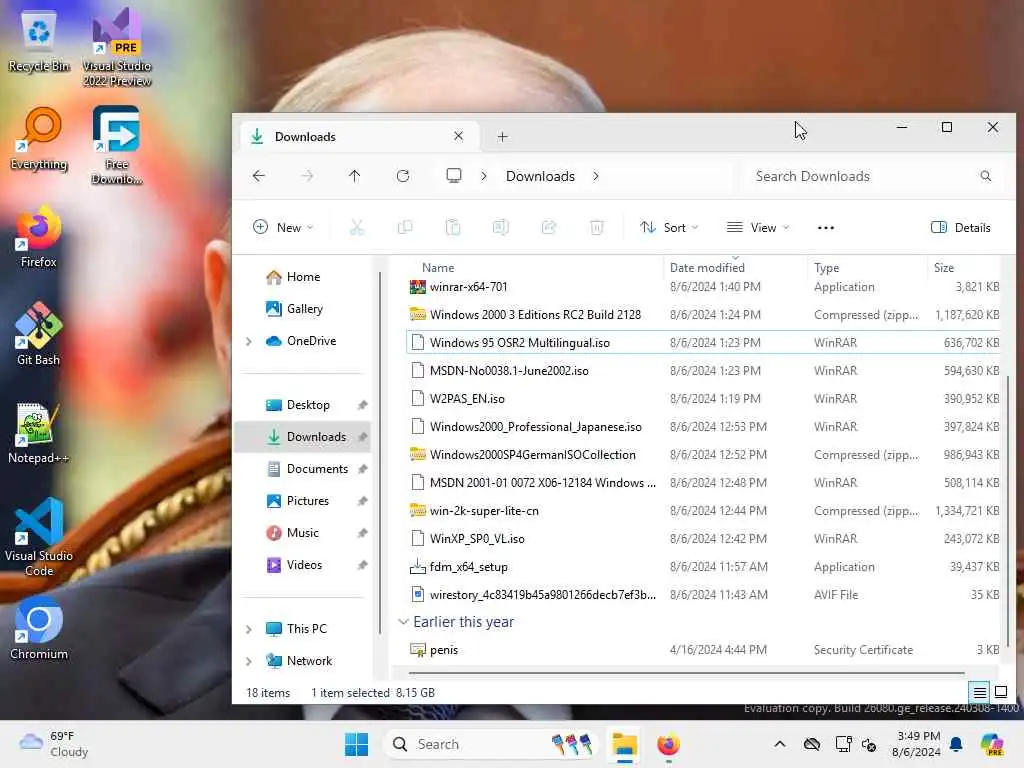Close the Downloads tab

click(x=458, y=136)
